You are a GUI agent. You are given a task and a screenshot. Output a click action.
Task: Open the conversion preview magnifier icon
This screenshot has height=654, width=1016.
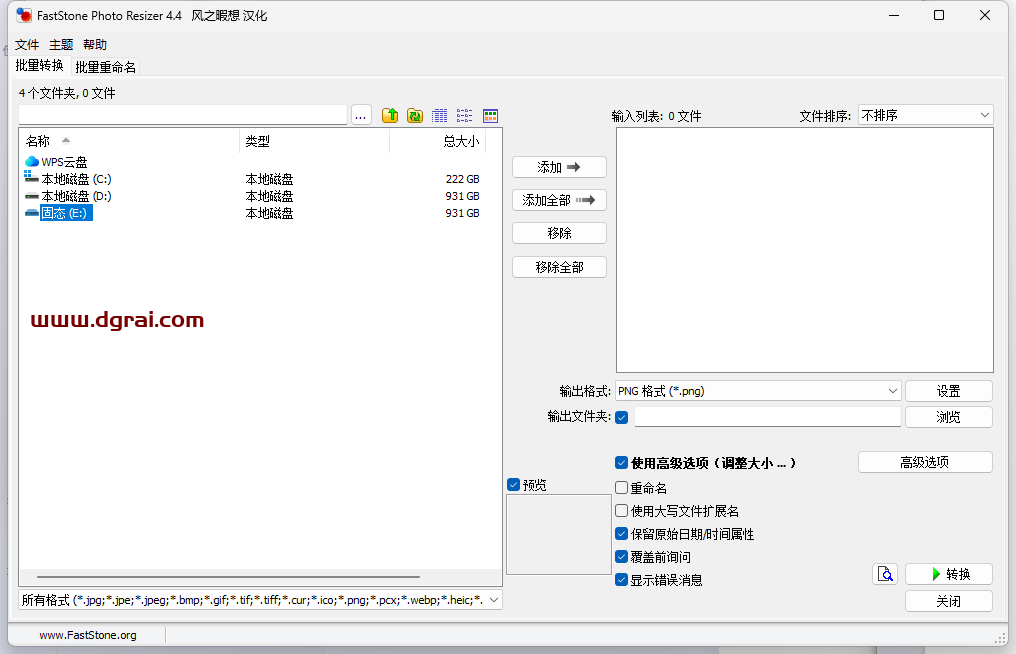pos(885,574)
